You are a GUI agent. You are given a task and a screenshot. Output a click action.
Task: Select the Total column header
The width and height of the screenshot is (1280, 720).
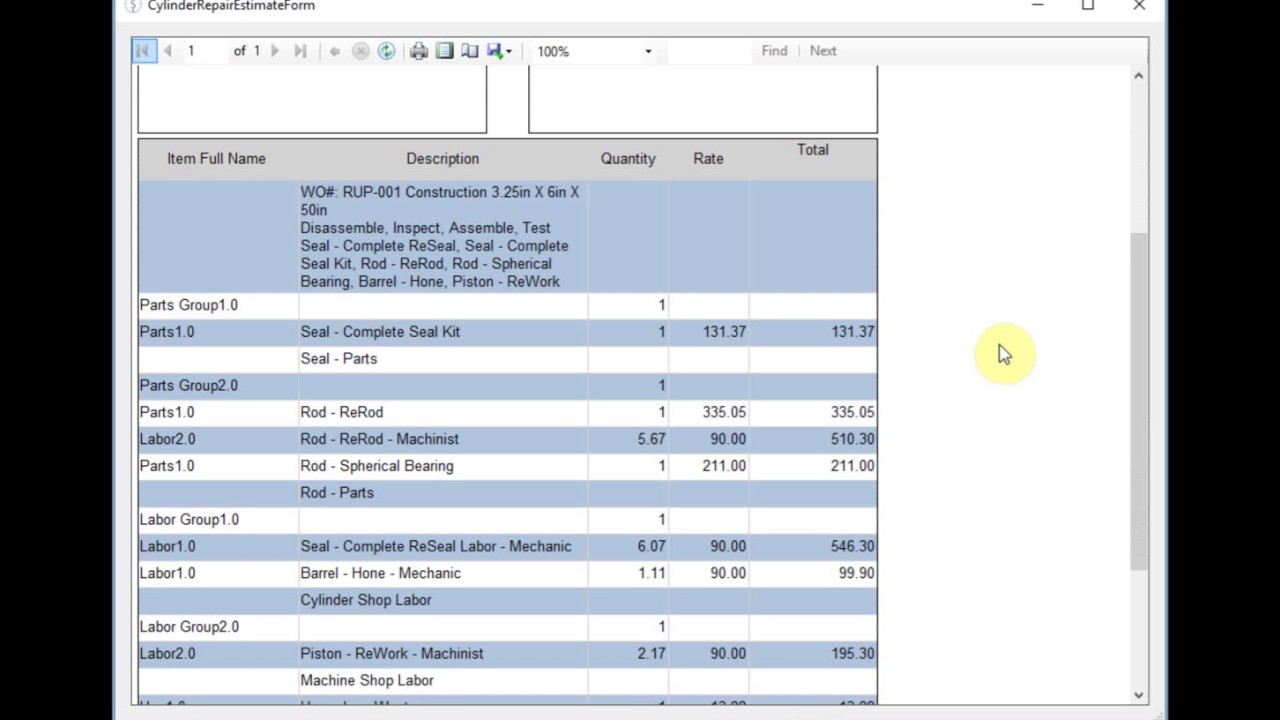click(812, 150)
